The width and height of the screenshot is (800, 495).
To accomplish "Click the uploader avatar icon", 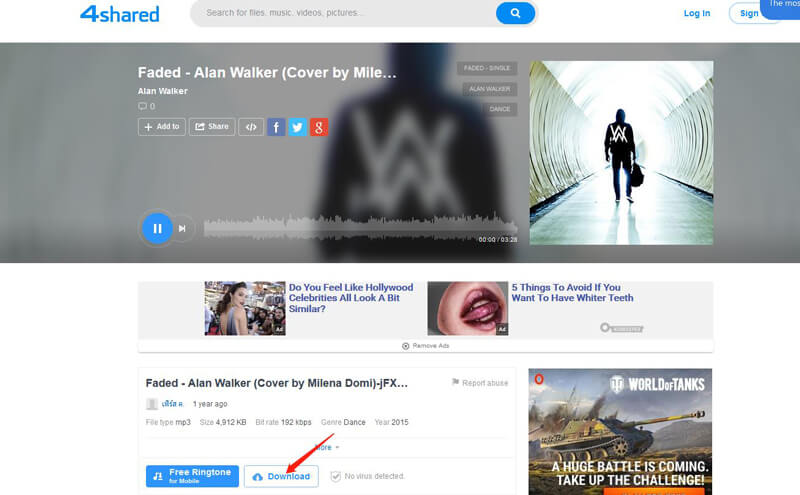I will (152, 404).
